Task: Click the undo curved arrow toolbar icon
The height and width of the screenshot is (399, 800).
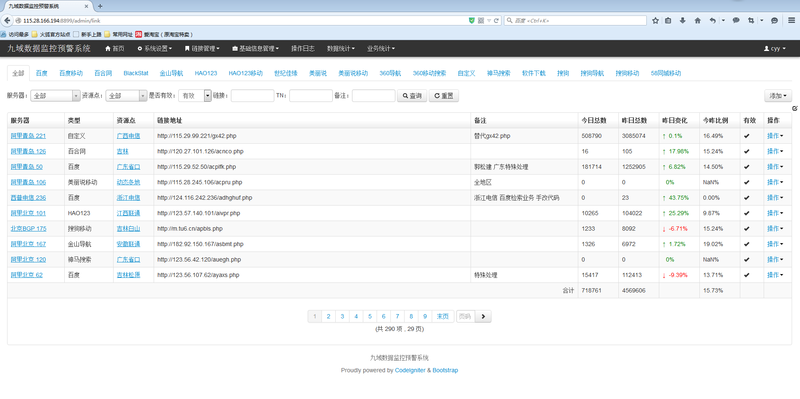Action: point(713,20)
